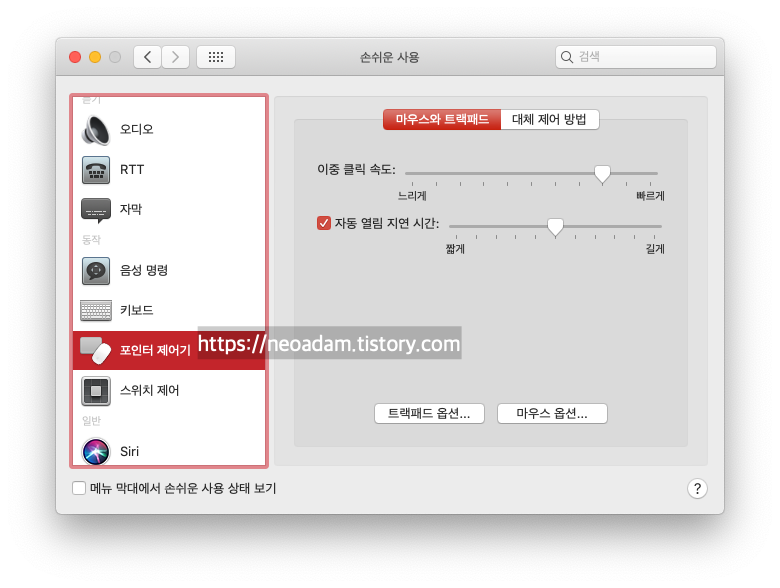This screenshot has height=588, width=780.
Task: Go back with the left chevron button
Action: pyautogui.click(x=147, y=57)
